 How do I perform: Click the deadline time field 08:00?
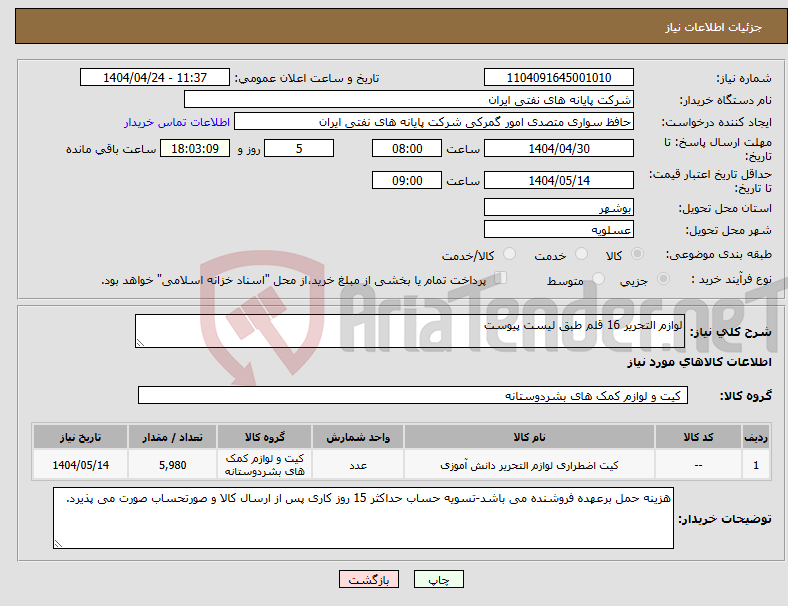click(x=407, y=148)
